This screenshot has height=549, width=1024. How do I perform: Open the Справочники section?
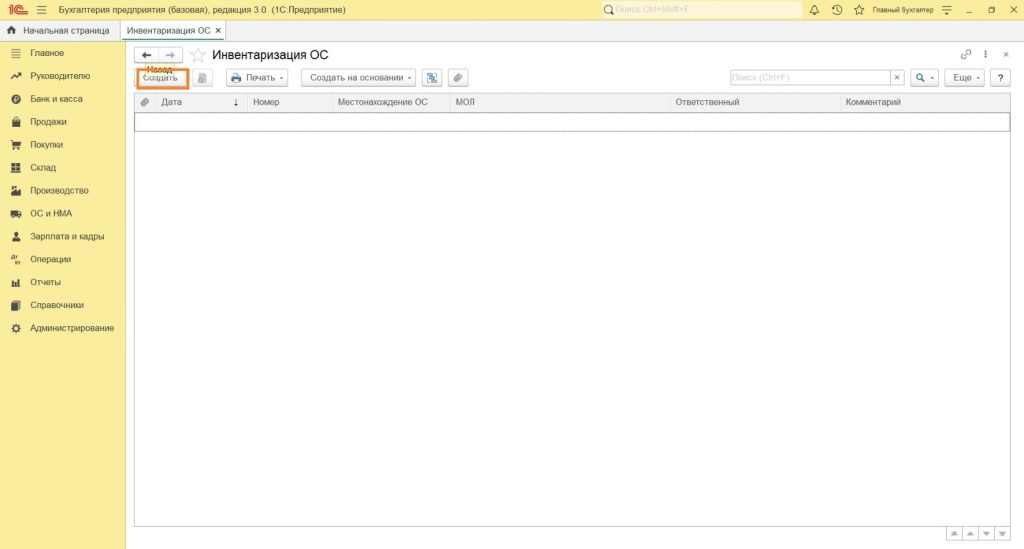[x=57, y=304]
